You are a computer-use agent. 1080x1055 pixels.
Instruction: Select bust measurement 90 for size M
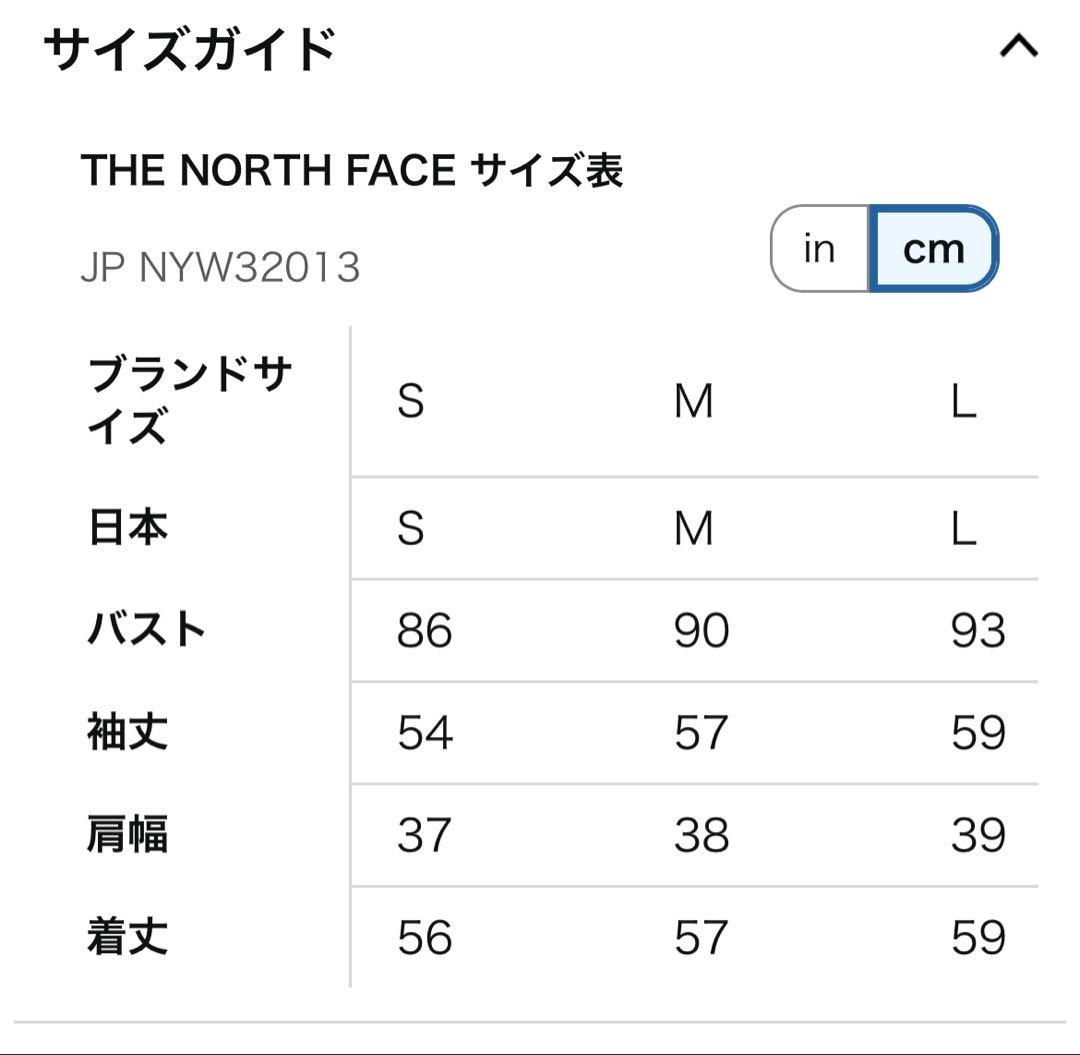[702, 631]
